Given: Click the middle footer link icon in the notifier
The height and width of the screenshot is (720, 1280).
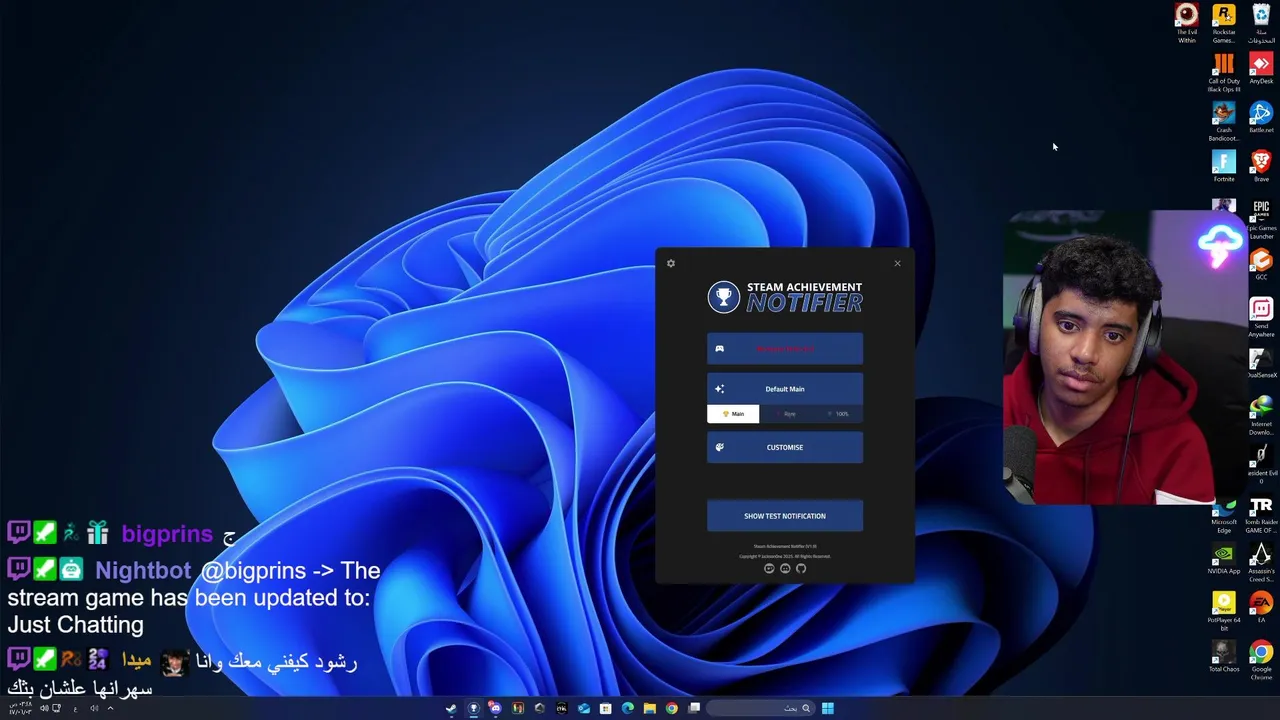Looking at the screenshot, I should tap(785, 568).
